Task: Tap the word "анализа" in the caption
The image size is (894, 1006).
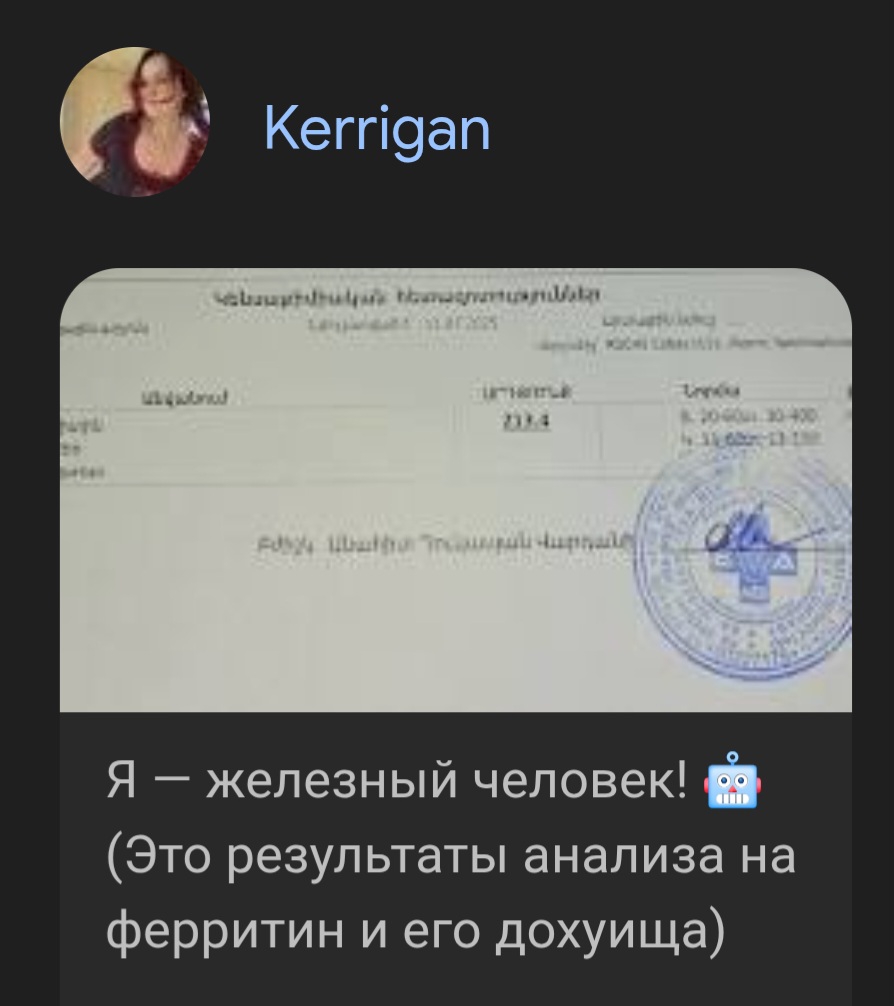Action: (x=624, y=857)
